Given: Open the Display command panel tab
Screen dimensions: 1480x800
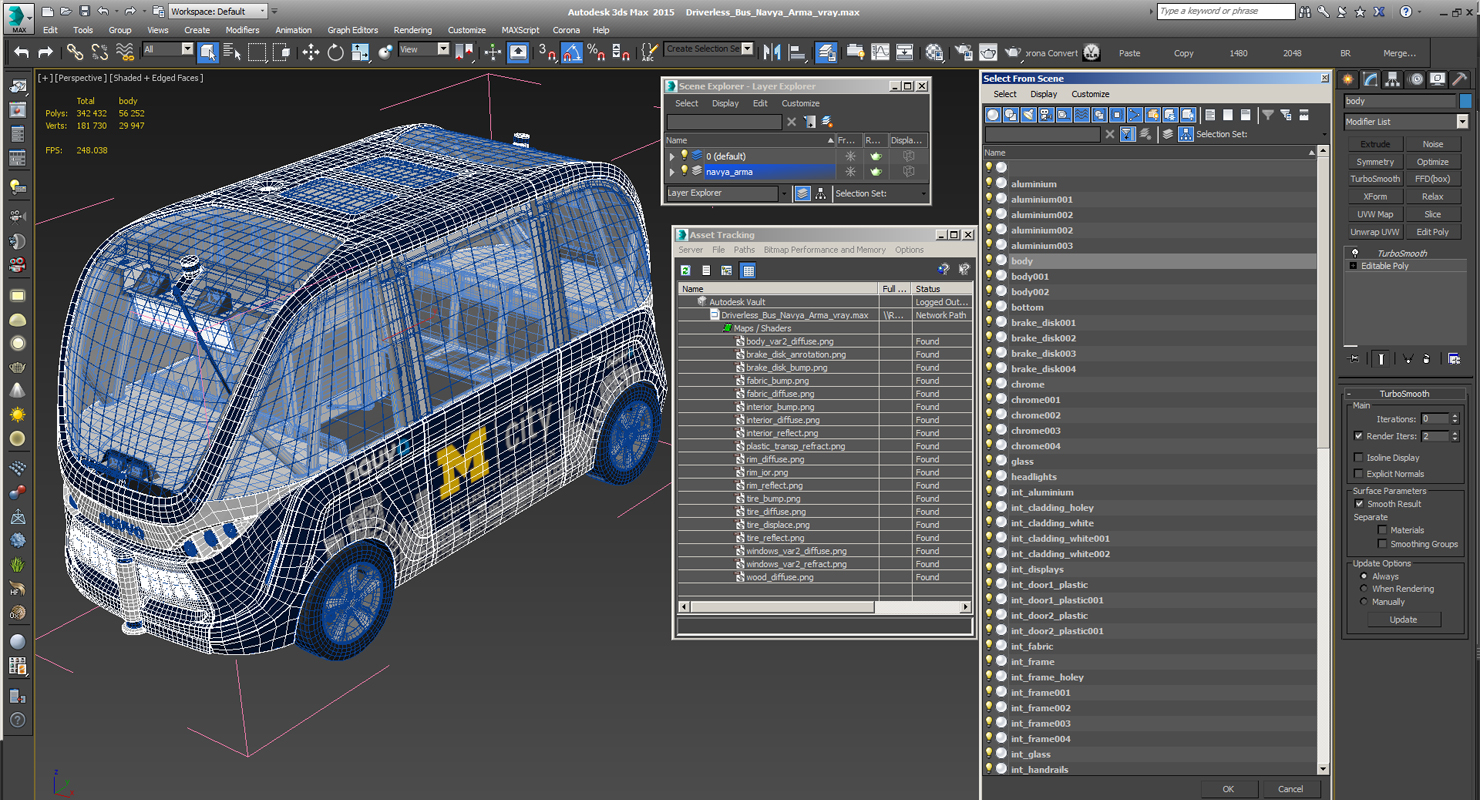Looking at the screenshot, I should click(x=1438, y=79).
